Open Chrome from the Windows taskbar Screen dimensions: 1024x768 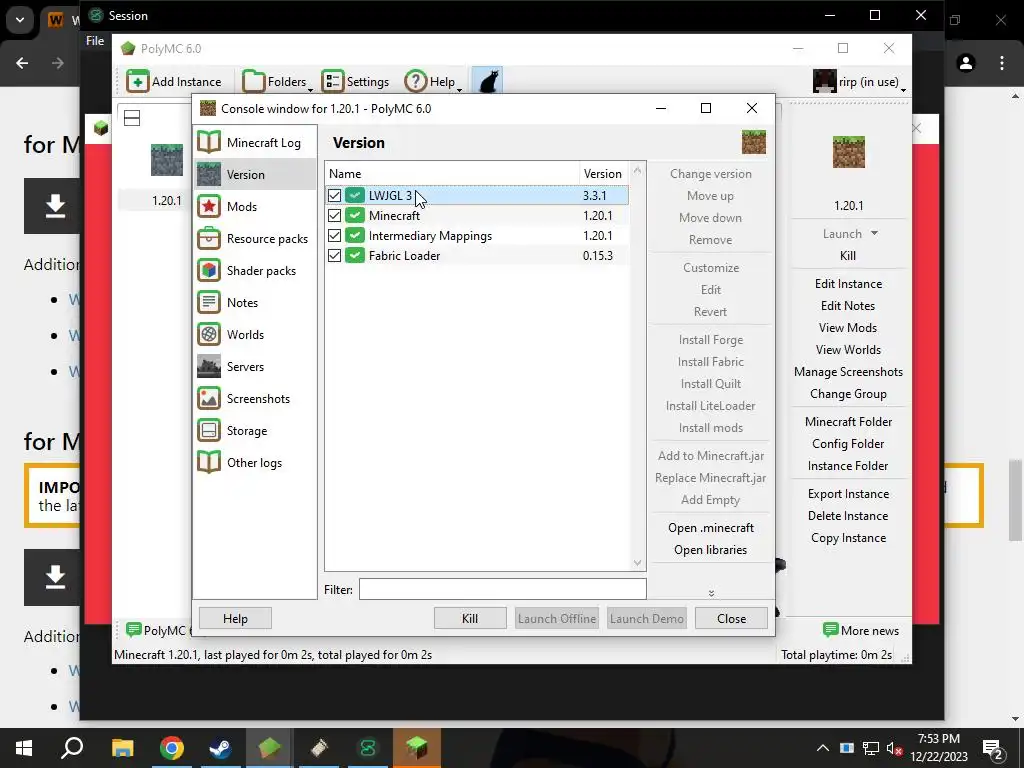172,748
